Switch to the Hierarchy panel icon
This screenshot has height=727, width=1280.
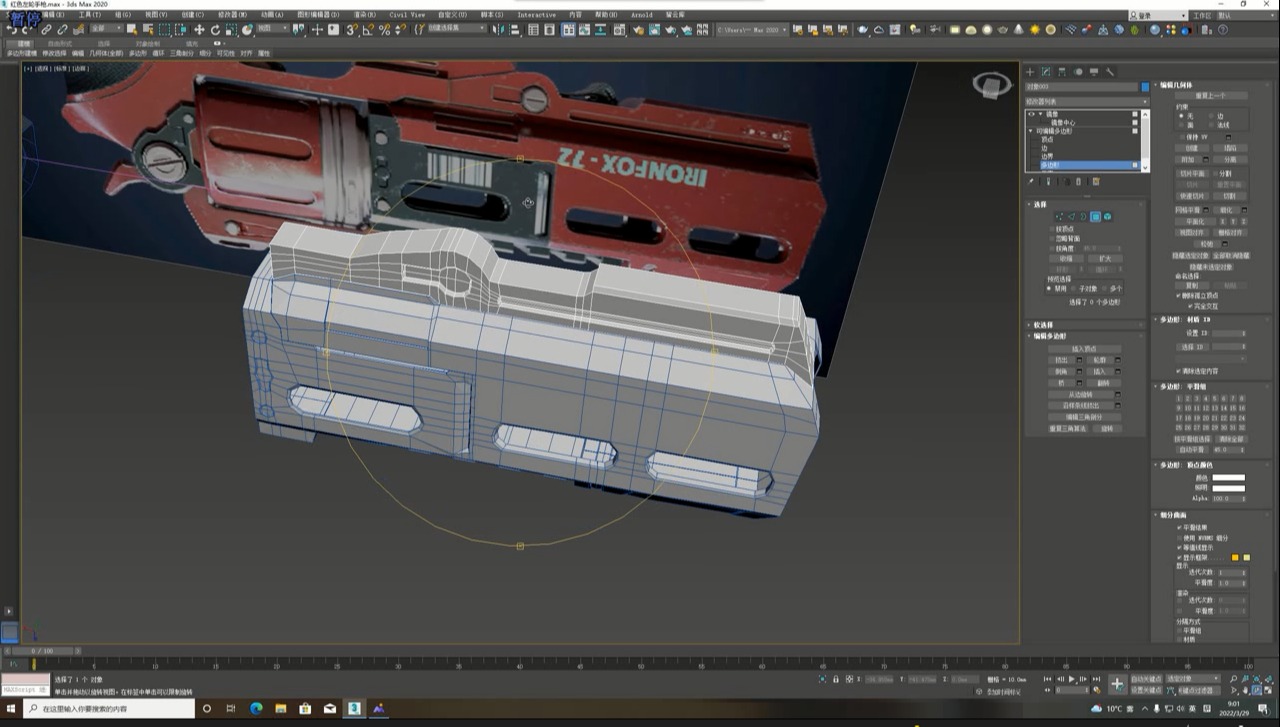1062,72
